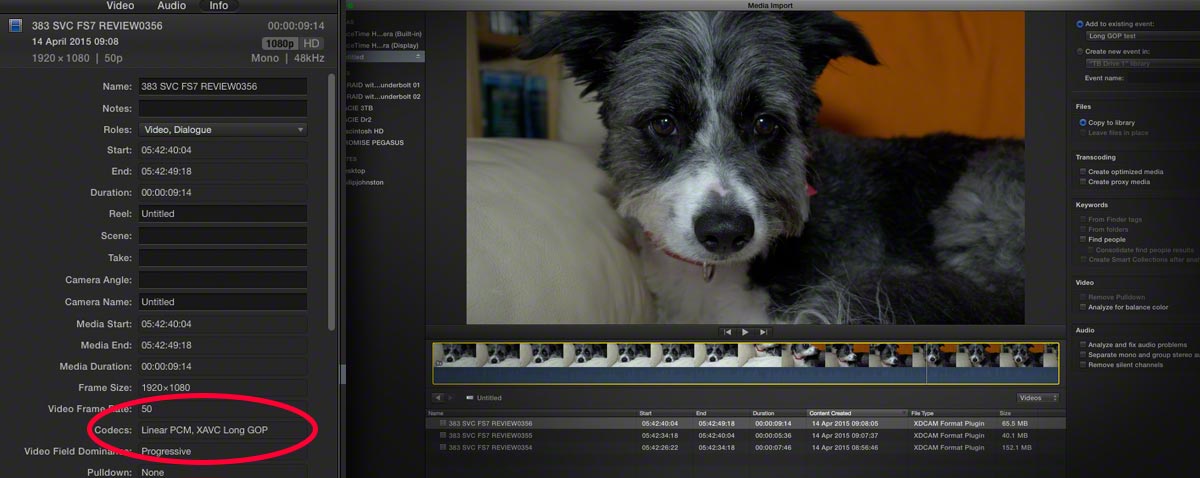Switch to the Audio inspector tab
1200x478 pixels.
(172, 6)
